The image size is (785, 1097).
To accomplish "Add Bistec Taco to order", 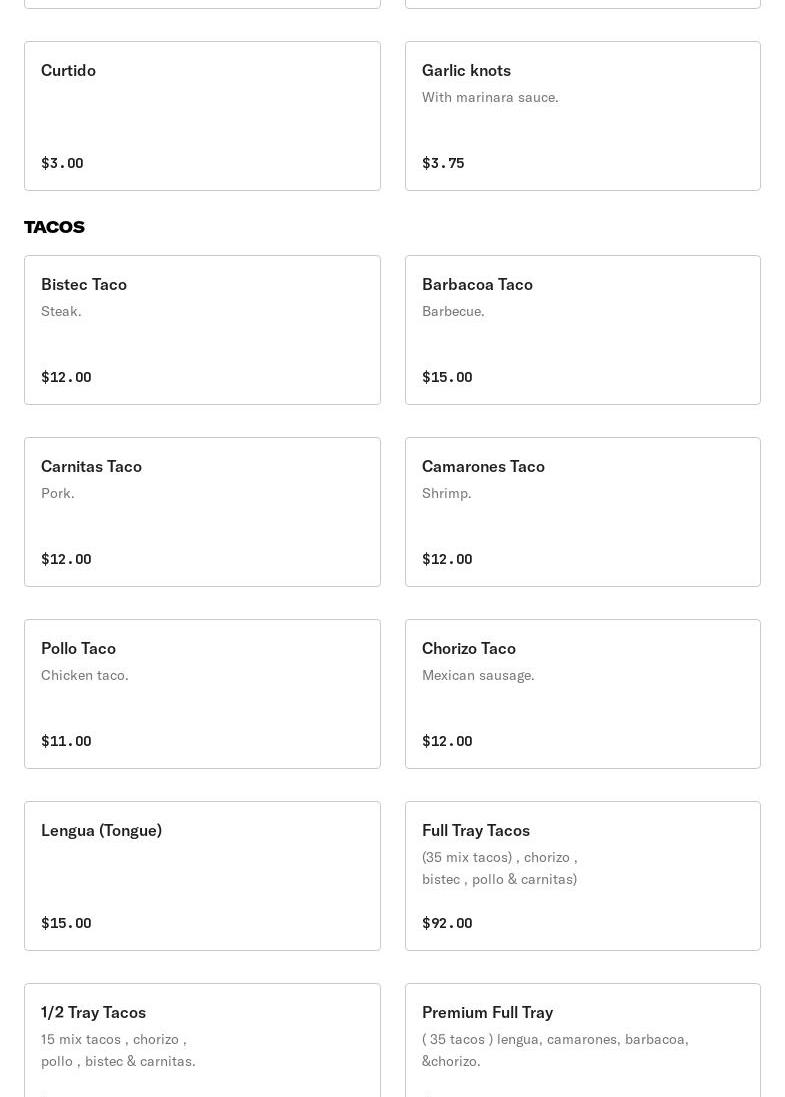I will pyautogui.click(x=202, y=330).
